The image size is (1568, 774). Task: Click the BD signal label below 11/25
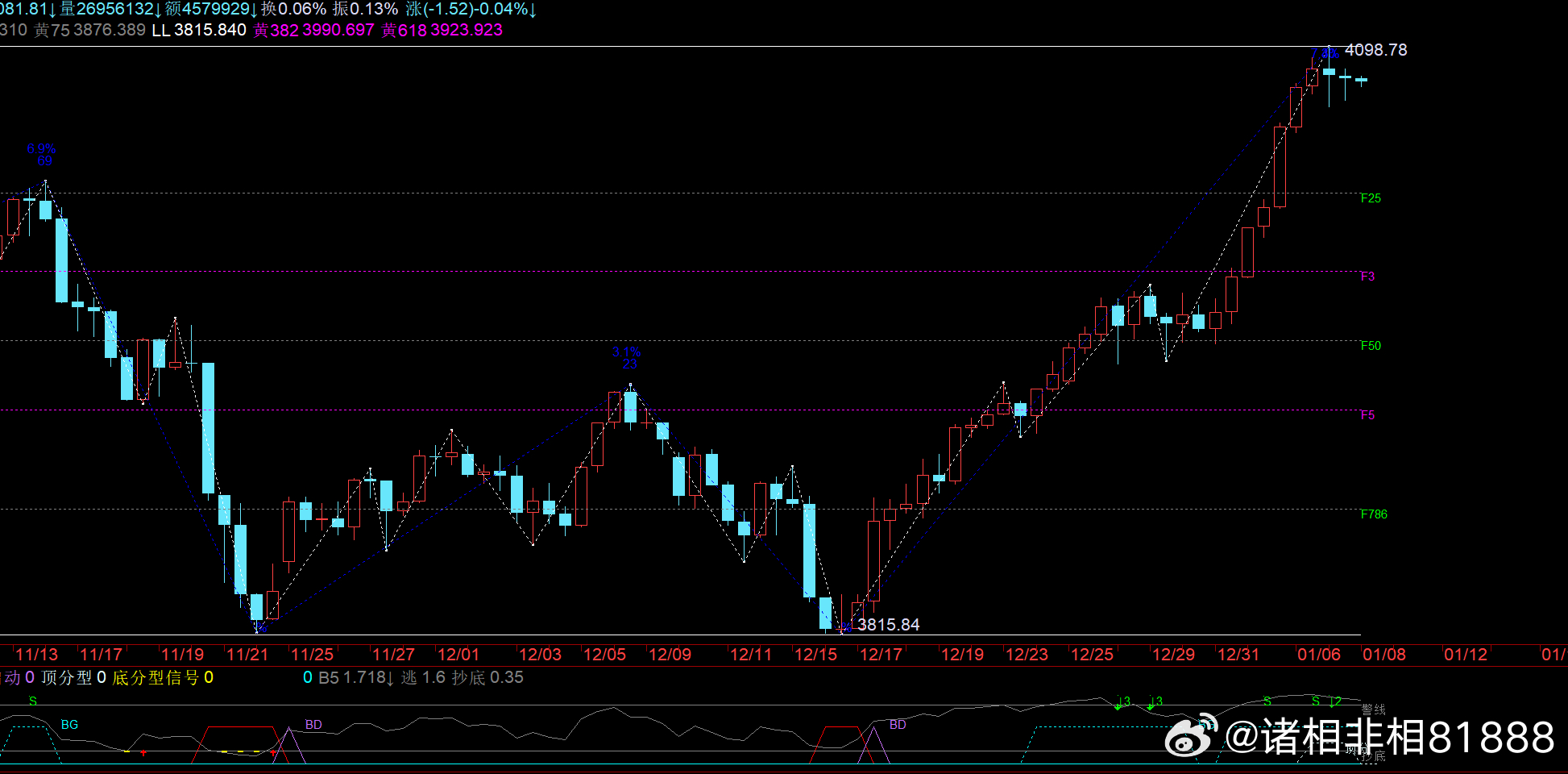pyautogui.click(x=313, y=725)
